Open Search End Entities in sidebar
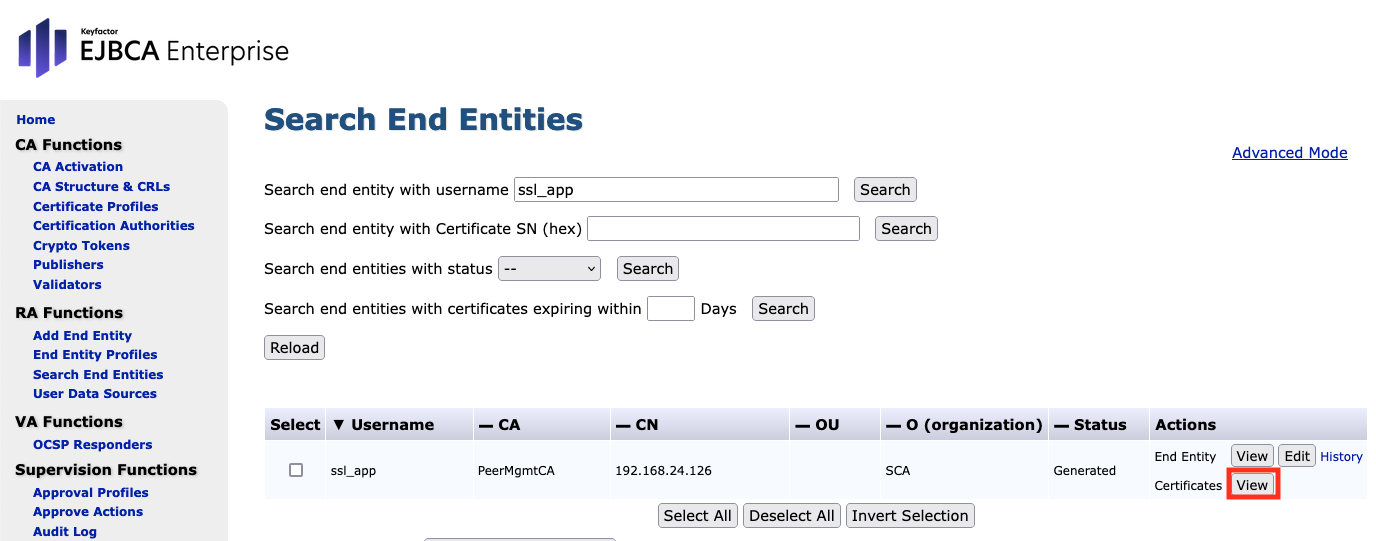Image resolution: width=1376 pixels, height=541 pixels. tap(98, 374)
